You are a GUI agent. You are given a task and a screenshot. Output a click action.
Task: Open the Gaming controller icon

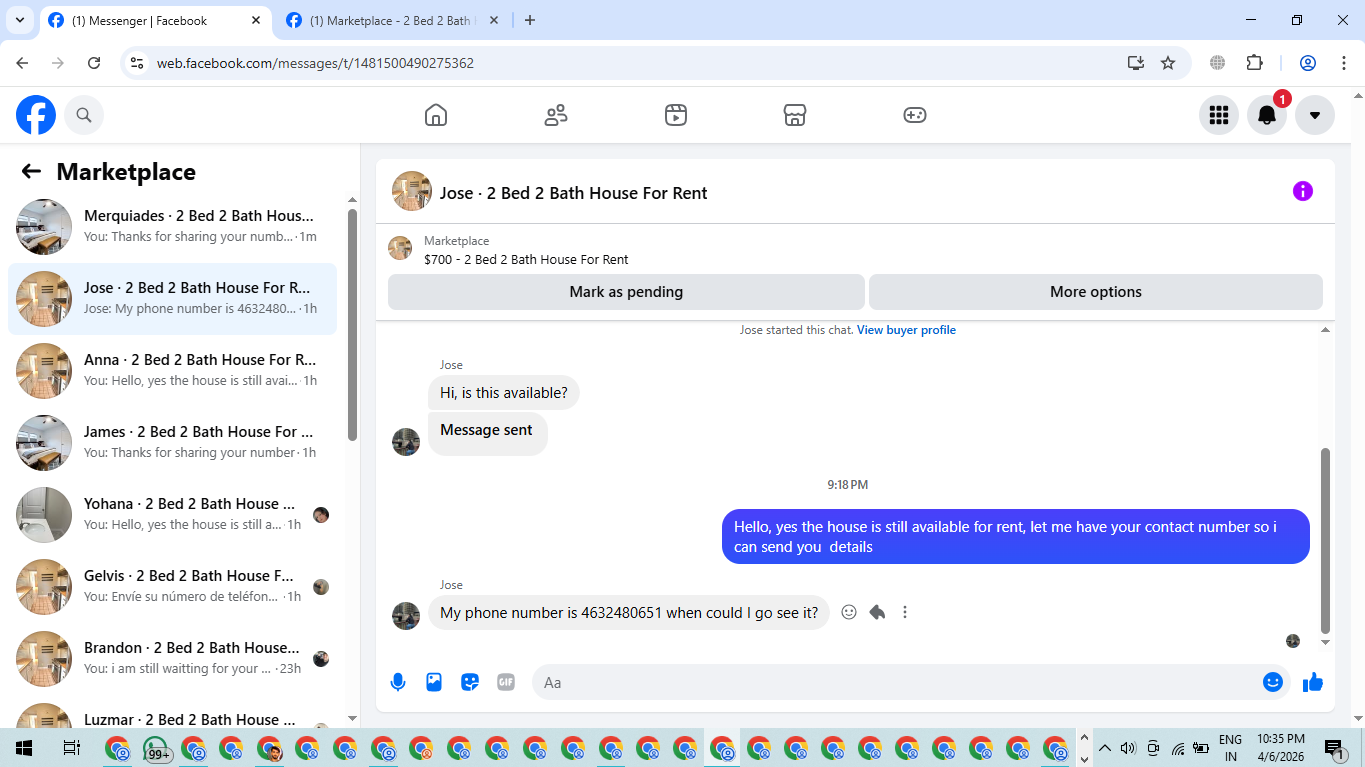[x=915, y=115]
